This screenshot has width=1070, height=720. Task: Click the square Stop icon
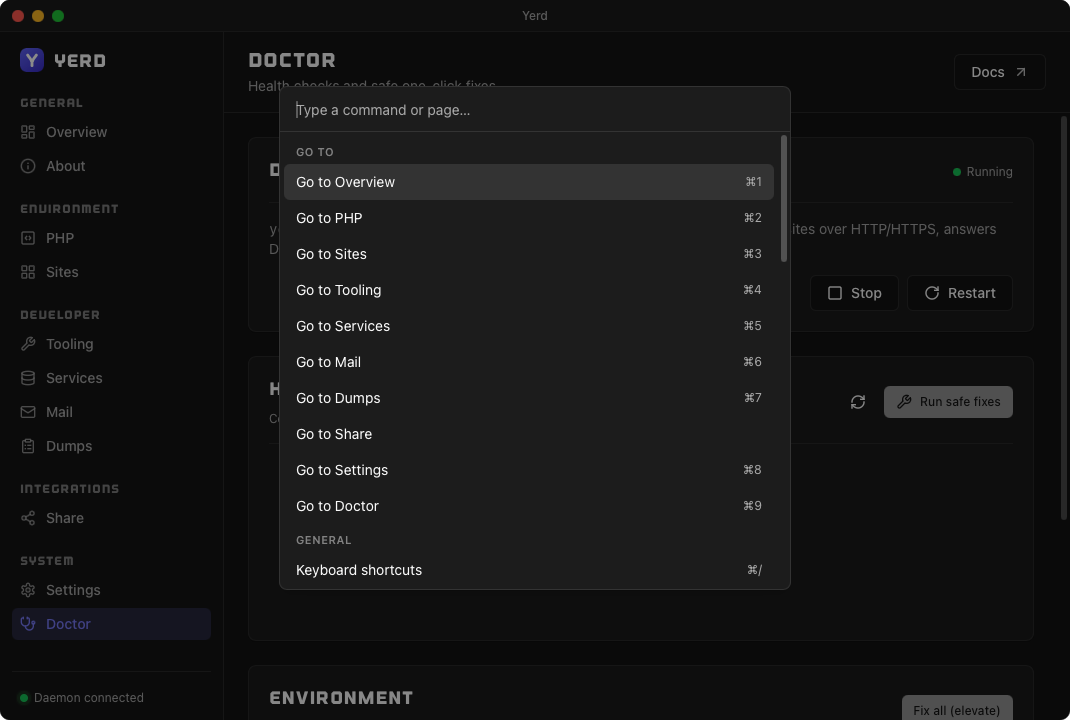[835, 293]
